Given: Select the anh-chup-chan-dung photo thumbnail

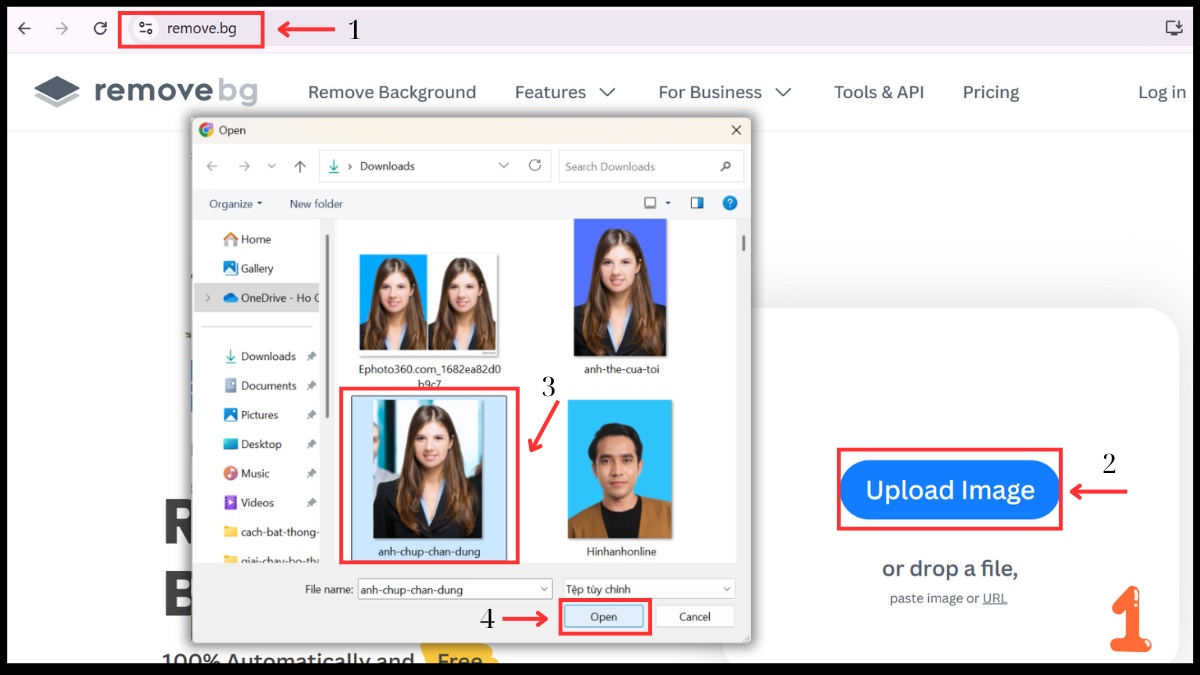Looking at the screenshot, I should coord(427,470).
